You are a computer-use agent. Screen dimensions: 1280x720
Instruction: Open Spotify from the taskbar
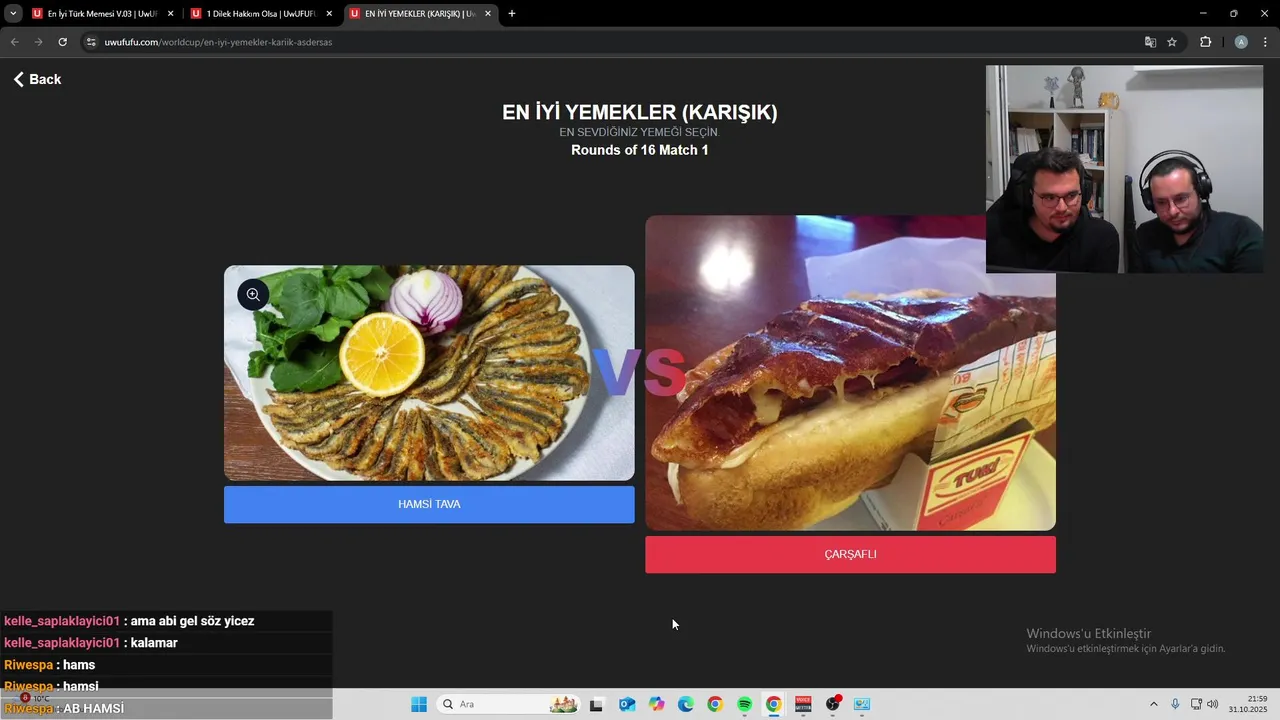tap(745, 704)
